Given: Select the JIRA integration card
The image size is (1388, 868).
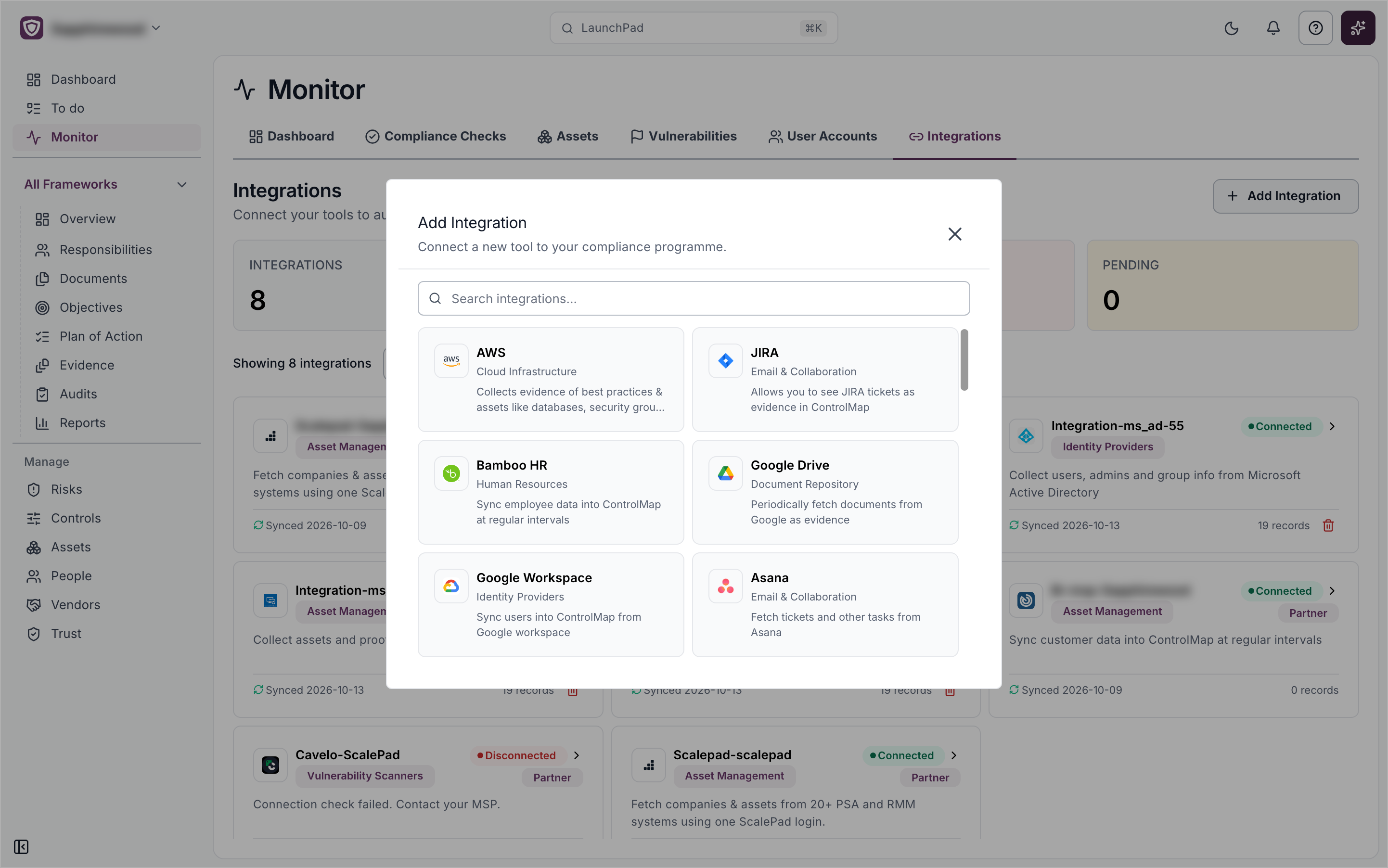Looking at the screenshot, I should (824, 380).
